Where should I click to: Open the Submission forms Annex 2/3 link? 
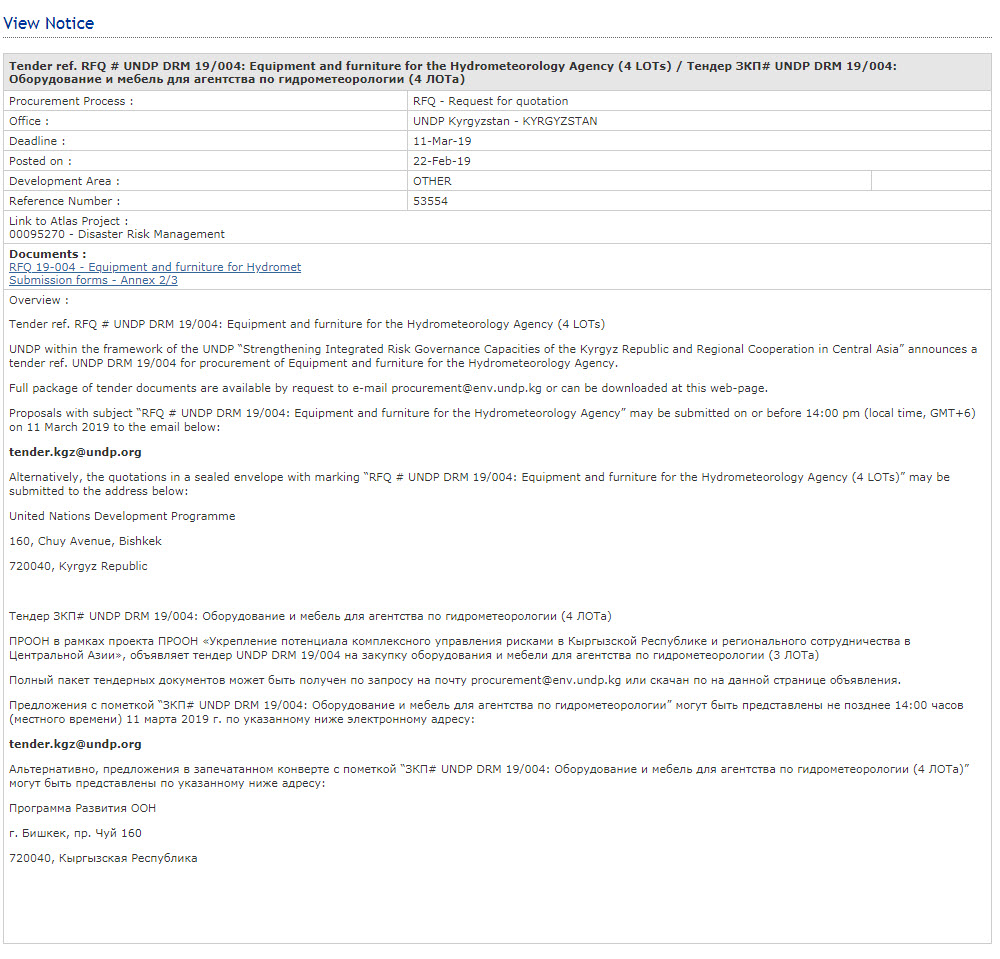pos(93,280)
